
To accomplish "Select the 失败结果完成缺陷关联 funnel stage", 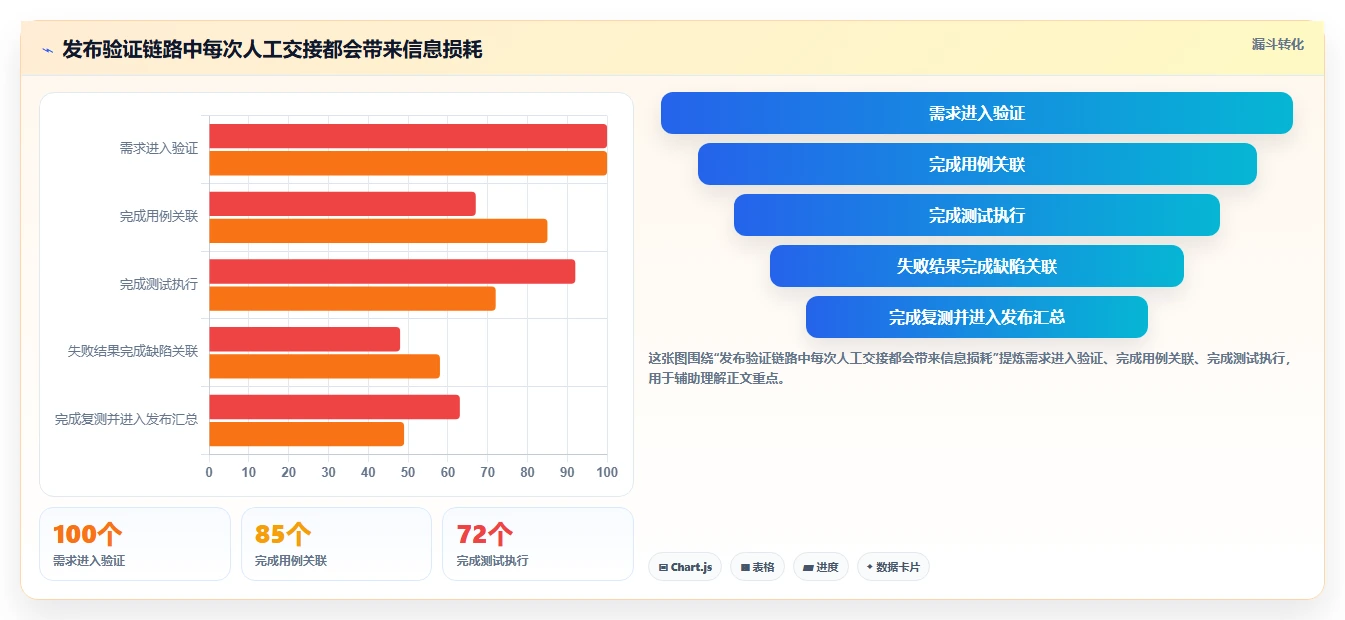I will (x=976, y=266).
